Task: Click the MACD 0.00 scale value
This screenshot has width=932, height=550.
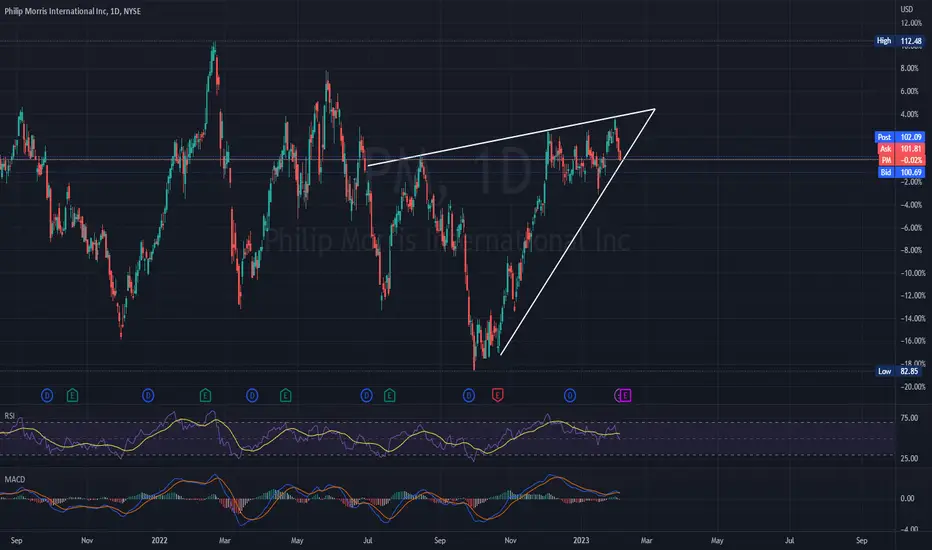Action: click(x=908, y=498)
